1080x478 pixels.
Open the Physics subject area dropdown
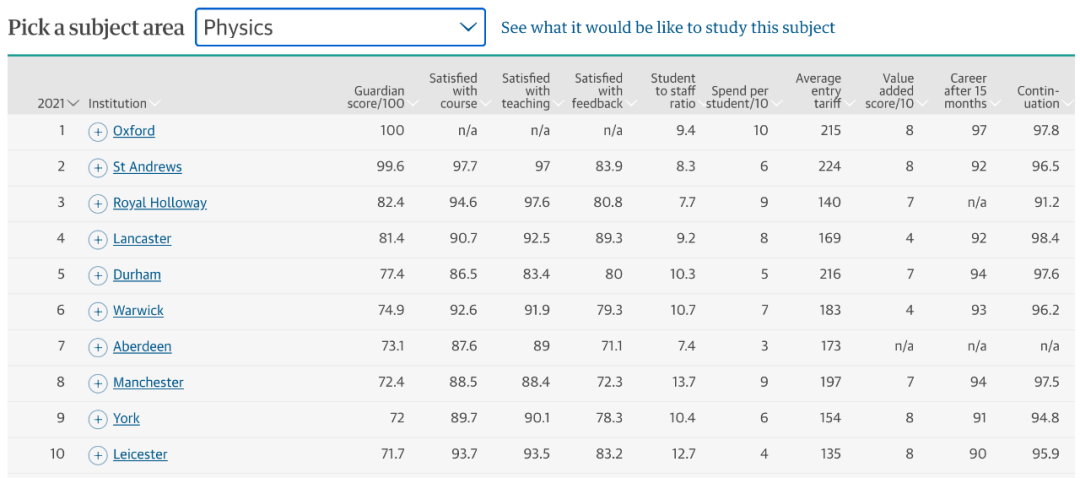(x=340, y=28)
